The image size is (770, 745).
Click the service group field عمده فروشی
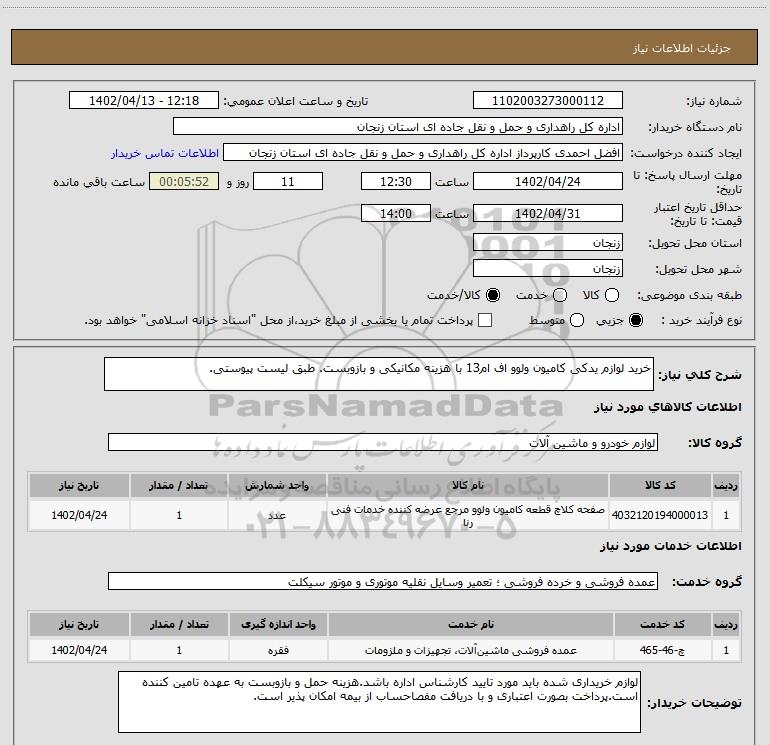[x=383, y=581]
